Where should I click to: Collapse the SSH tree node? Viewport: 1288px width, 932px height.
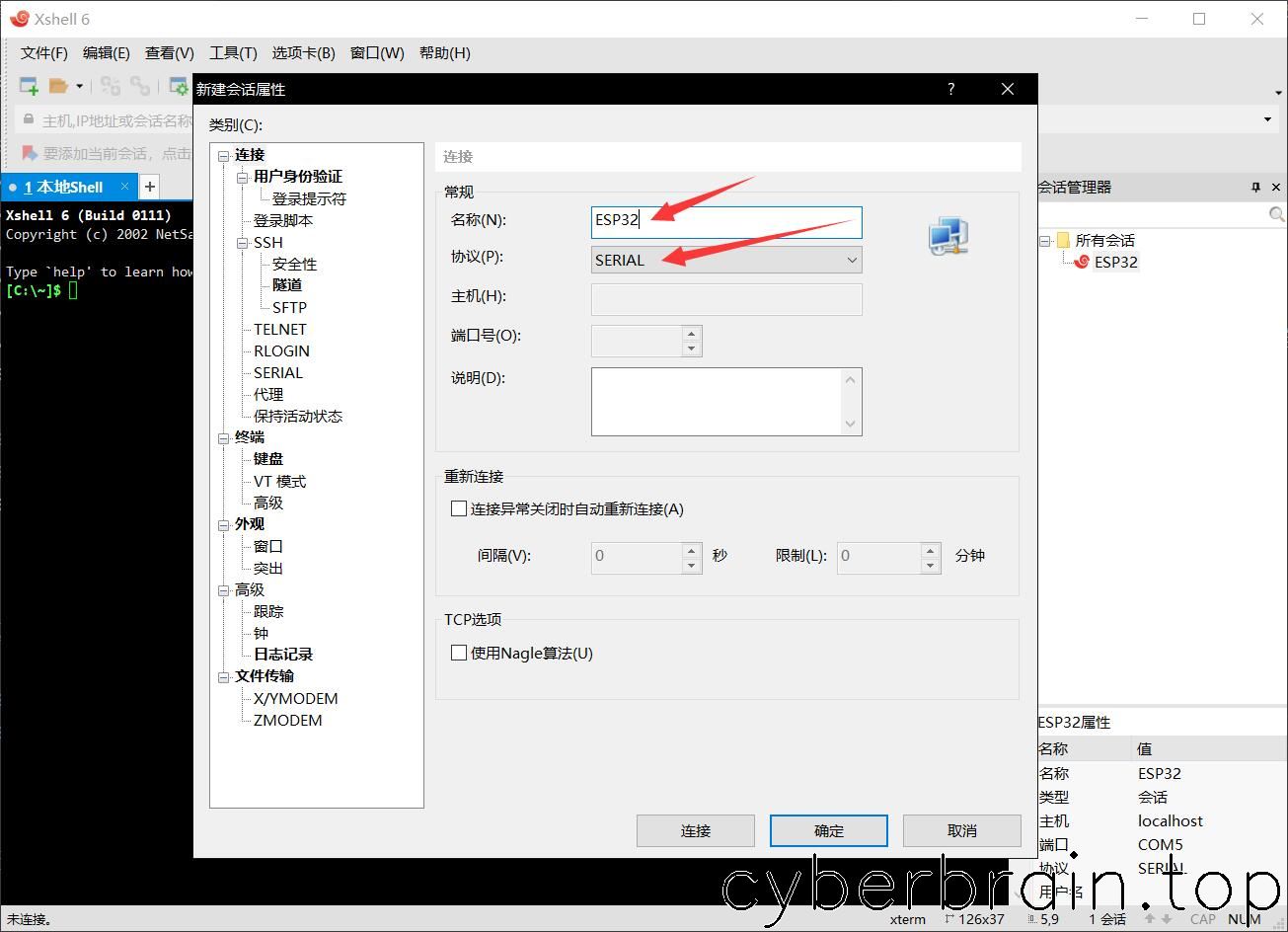pyautogui.click(x=243, y=242)
